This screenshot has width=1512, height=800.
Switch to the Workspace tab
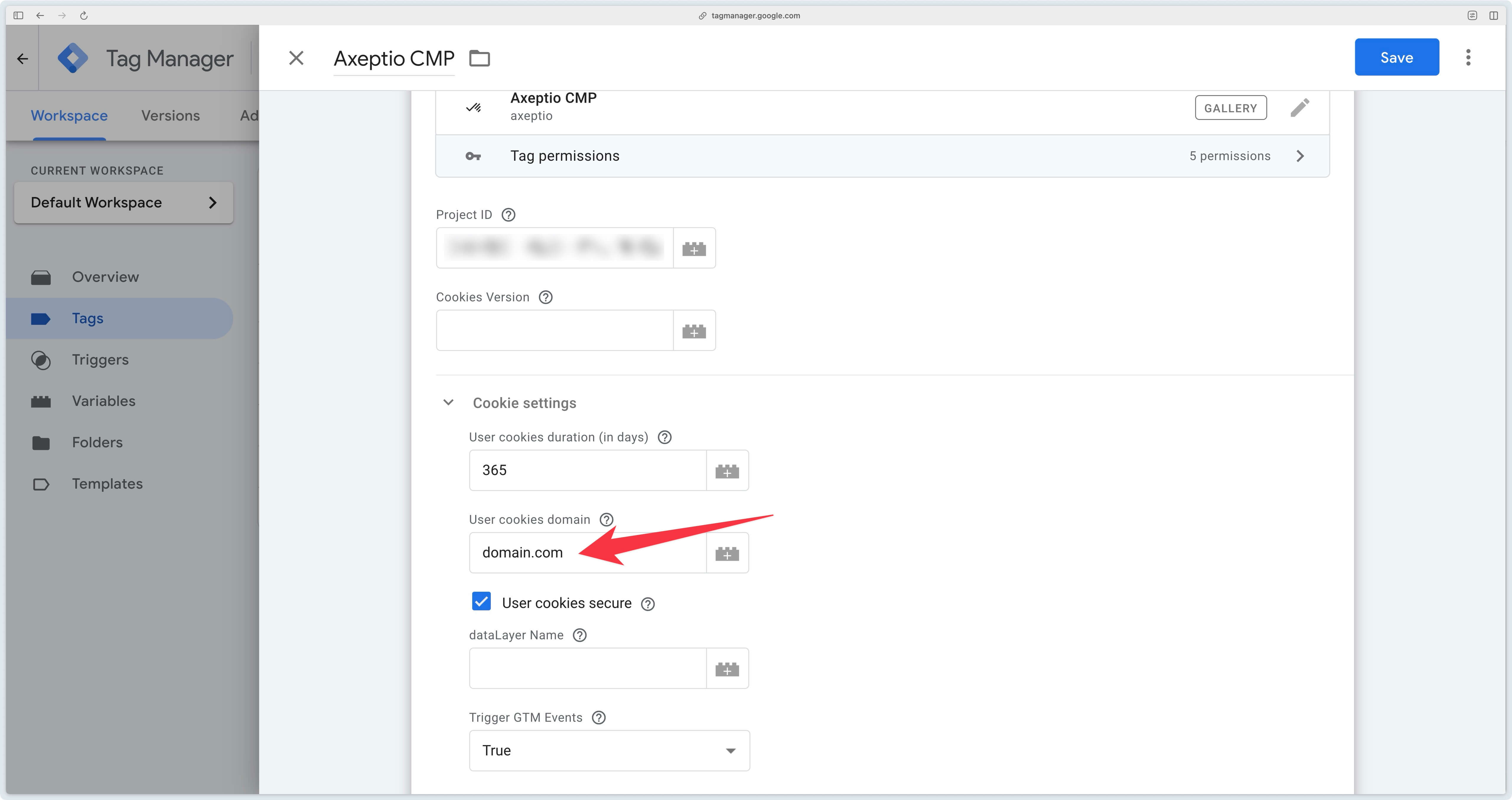69,116
